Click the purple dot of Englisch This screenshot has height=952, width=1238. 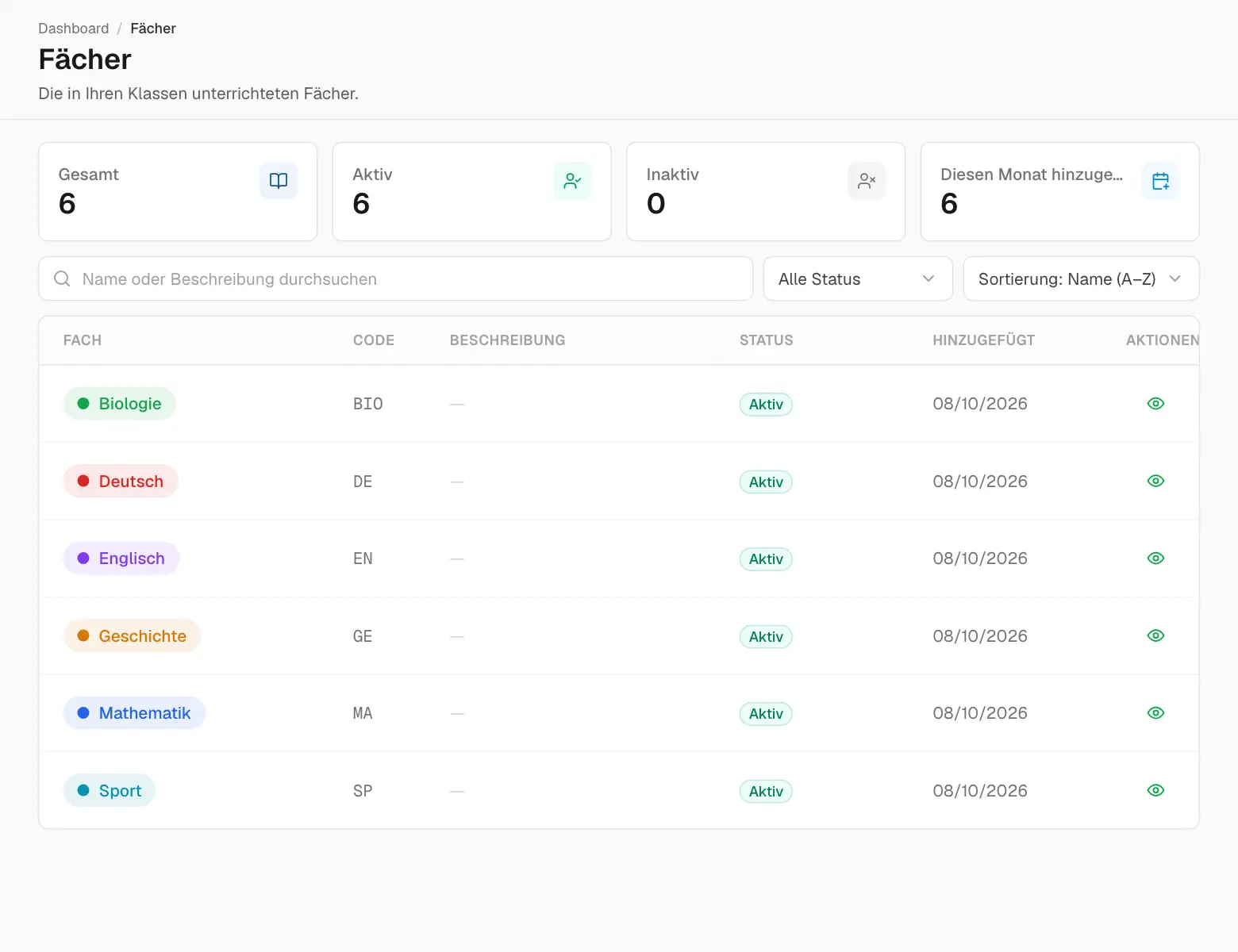coord(83,559)
